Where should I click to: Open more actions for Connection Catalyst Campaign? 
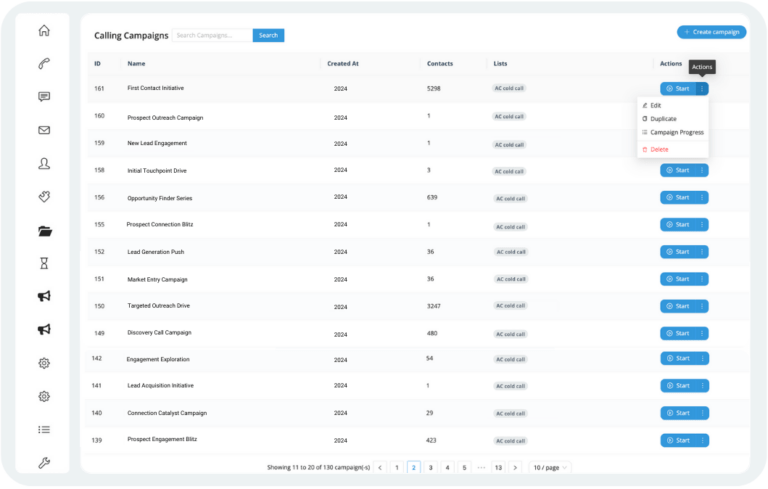(702, 413)
